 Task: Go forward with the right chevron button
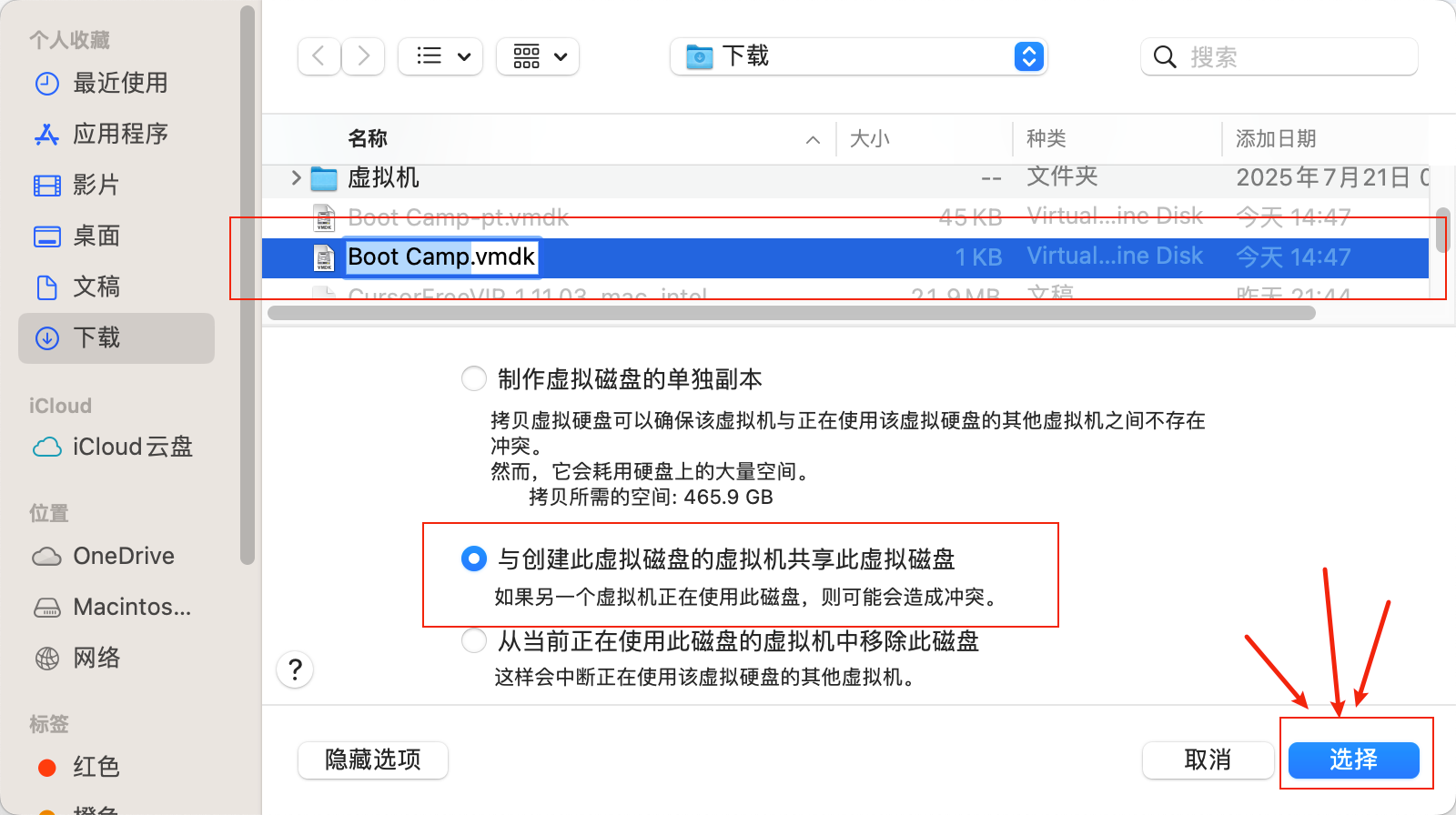tap(363, 56)
